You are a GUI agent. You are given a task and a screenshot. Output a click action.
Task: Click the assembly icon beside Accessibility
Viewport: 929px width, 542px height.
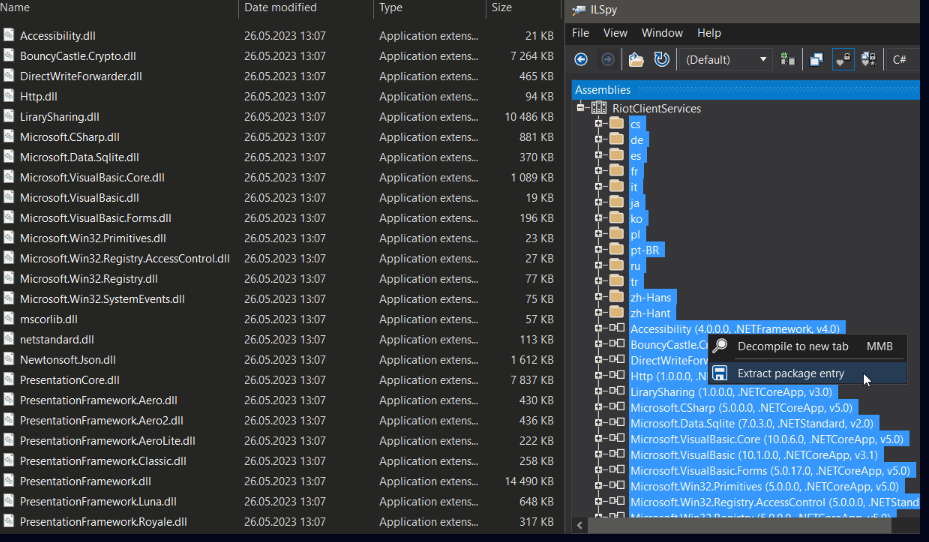point(617,328)
